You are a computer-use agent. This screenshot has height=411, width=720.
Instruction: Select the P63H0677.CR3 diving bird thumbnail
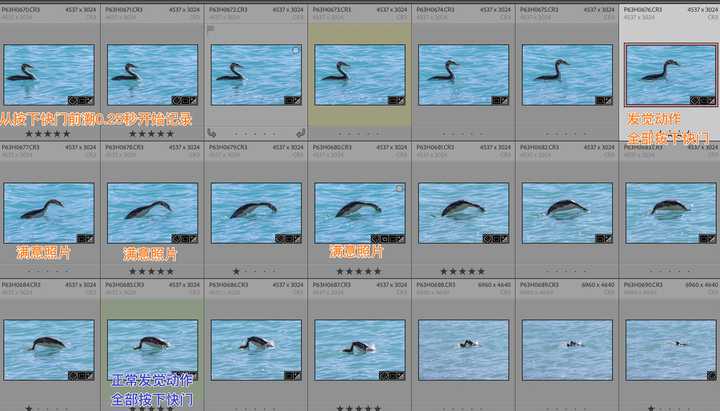pyautogui.click(x=49, y=213)
